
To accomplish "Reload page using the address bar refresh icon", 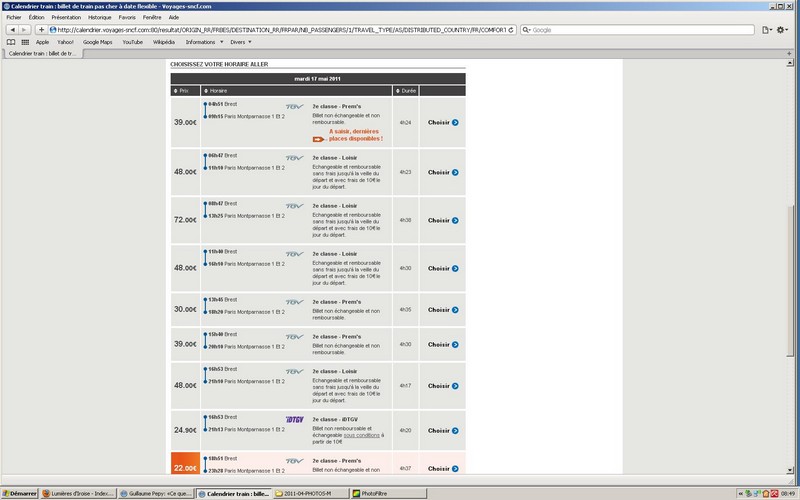I will (x=511, y=30).
